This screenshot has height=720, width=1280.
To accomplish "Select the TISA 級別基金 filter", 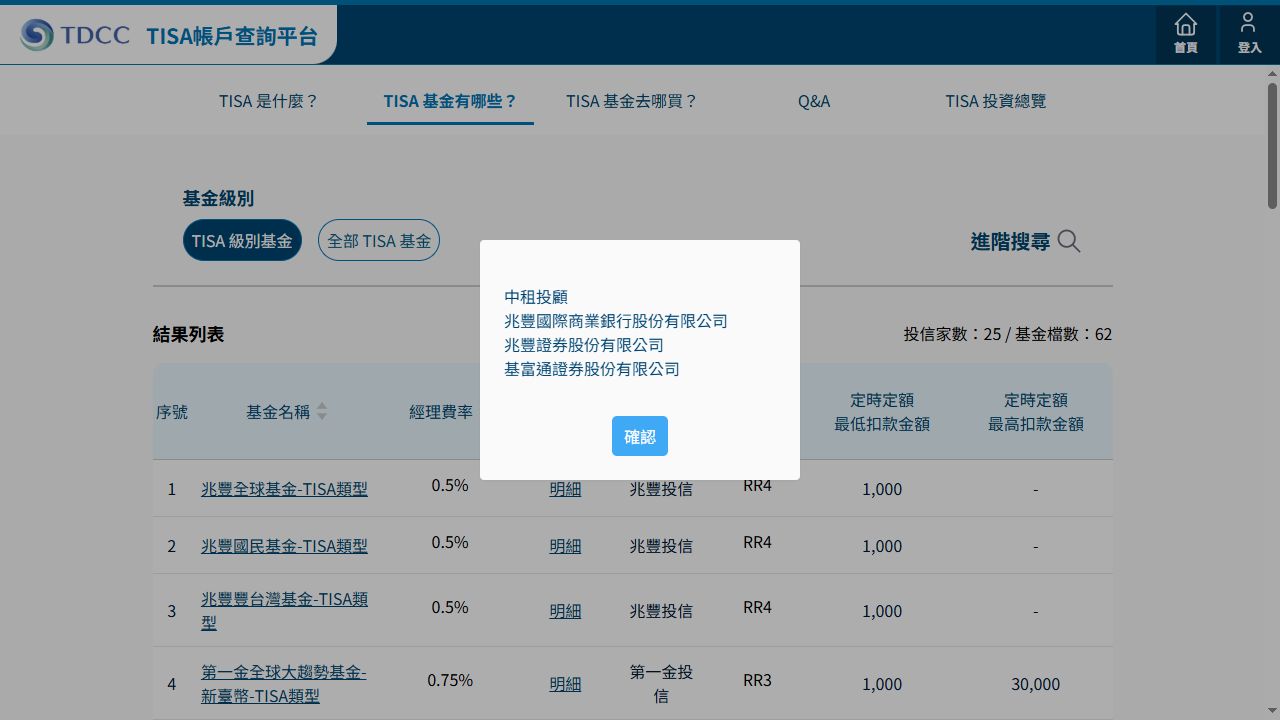I will [242, 240].
